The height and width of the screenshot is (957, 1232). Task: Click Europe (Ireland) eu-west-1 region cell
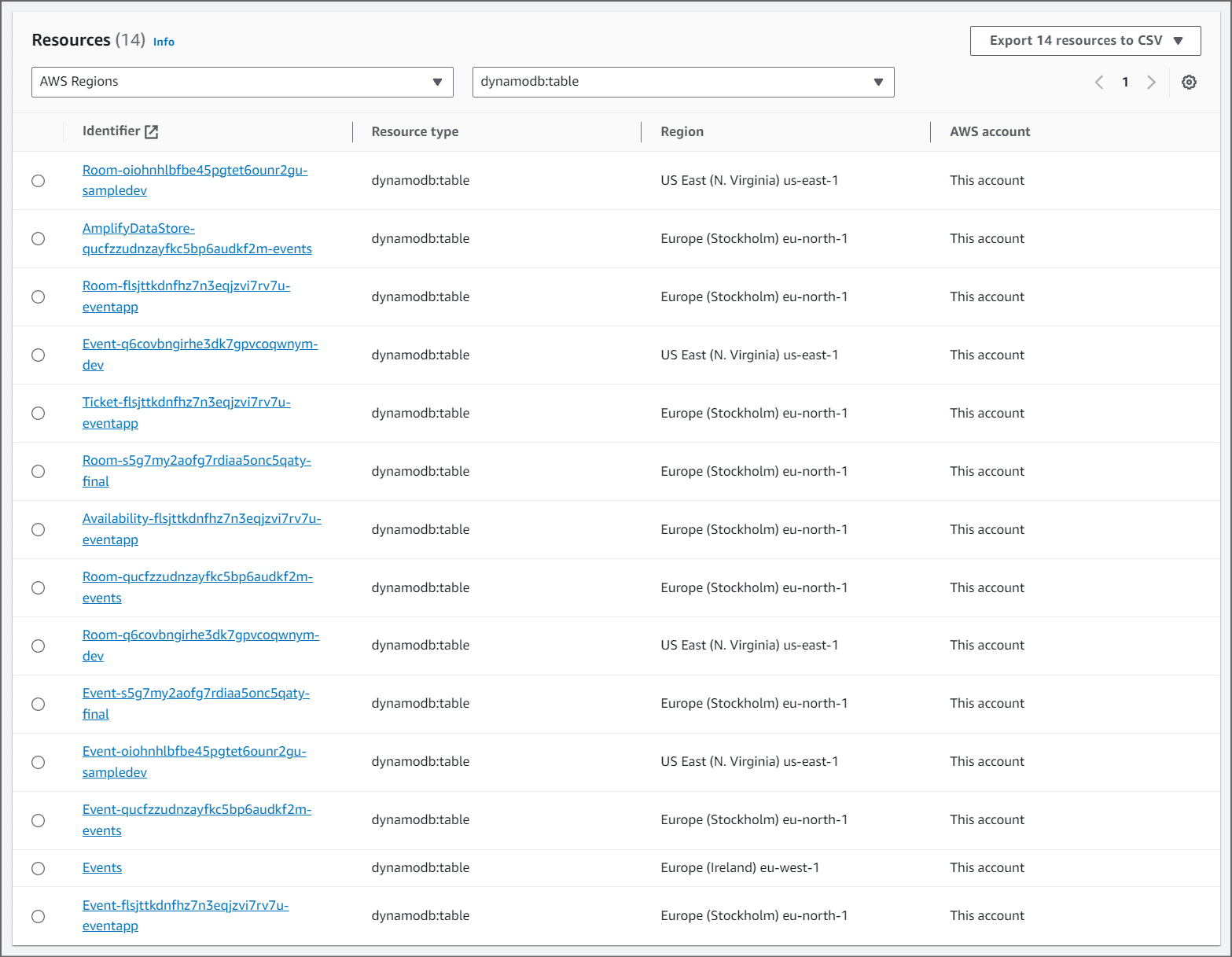click(x=740, y=868)
